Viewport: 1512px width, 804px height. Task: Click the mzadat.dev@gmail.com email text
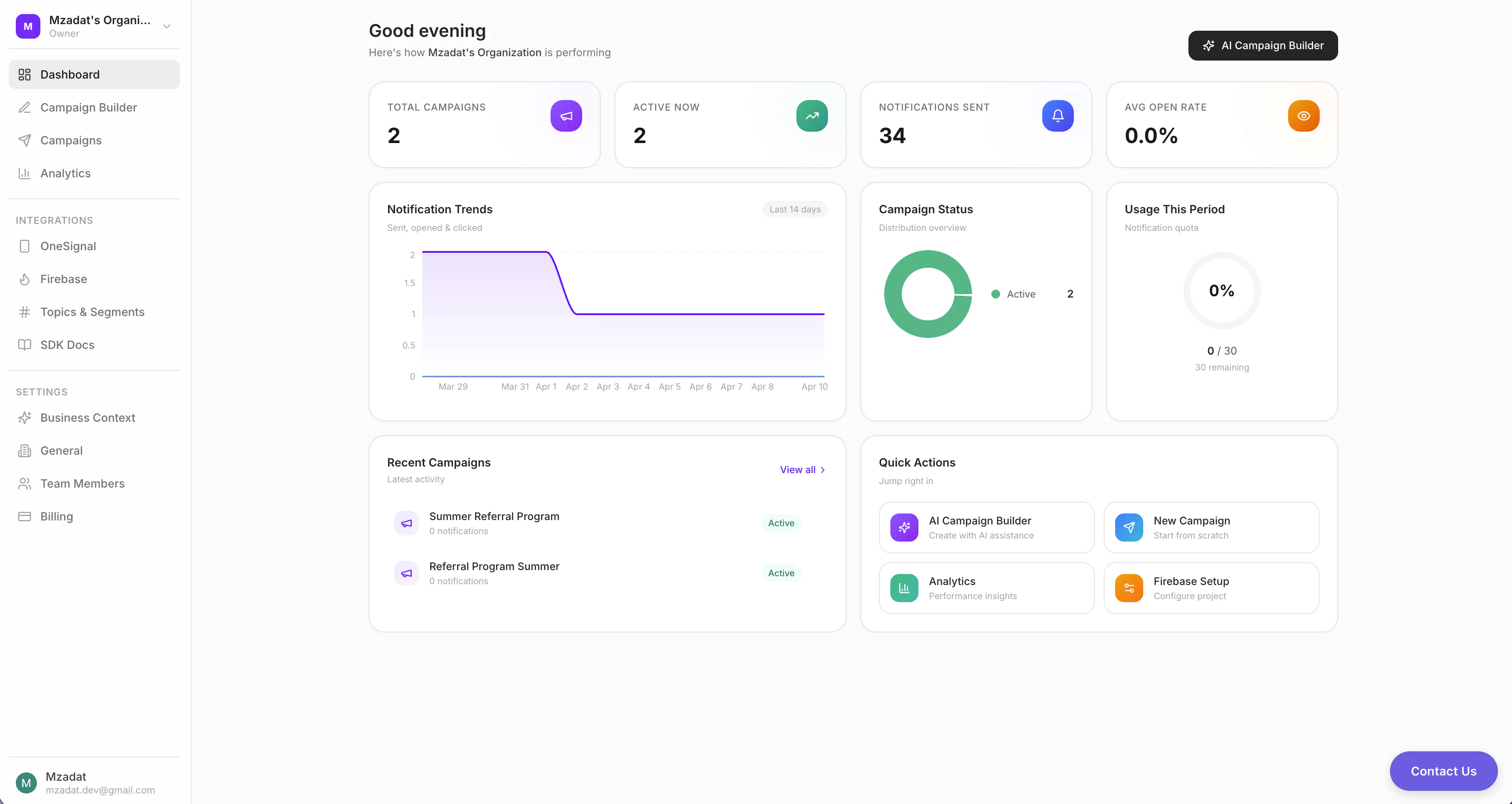101,790
